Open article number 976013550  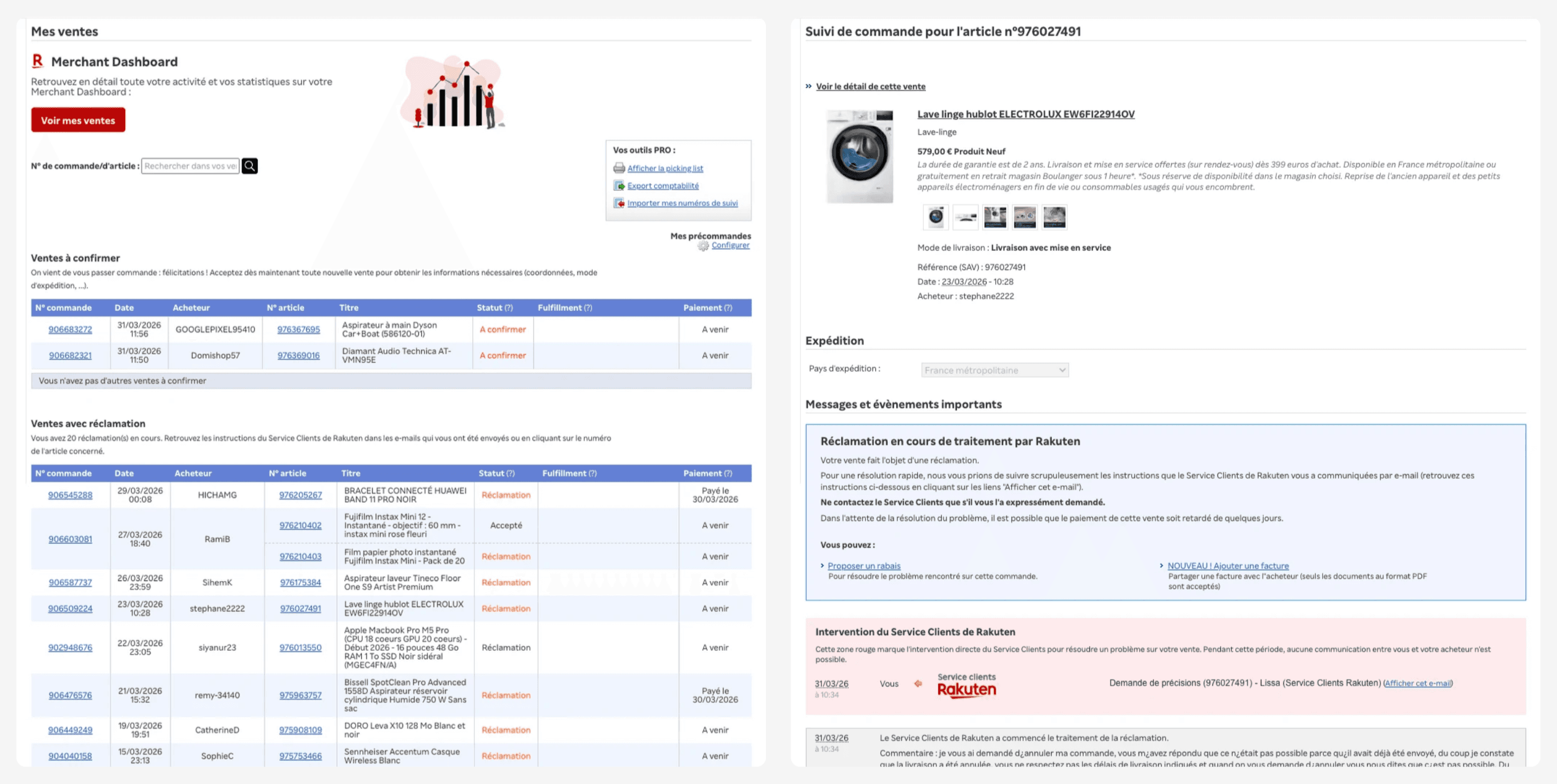point(301,647)
